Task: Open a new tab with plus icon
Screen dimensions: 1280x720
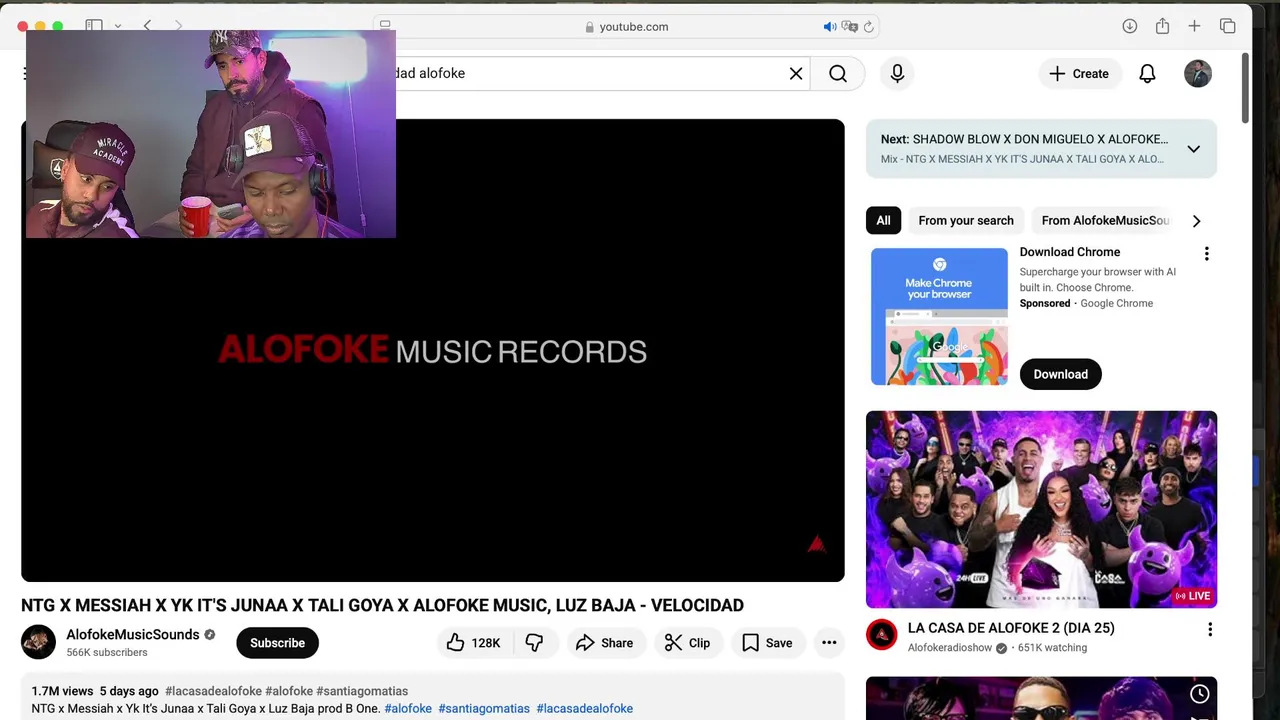Action: (x=1194, y=26)
